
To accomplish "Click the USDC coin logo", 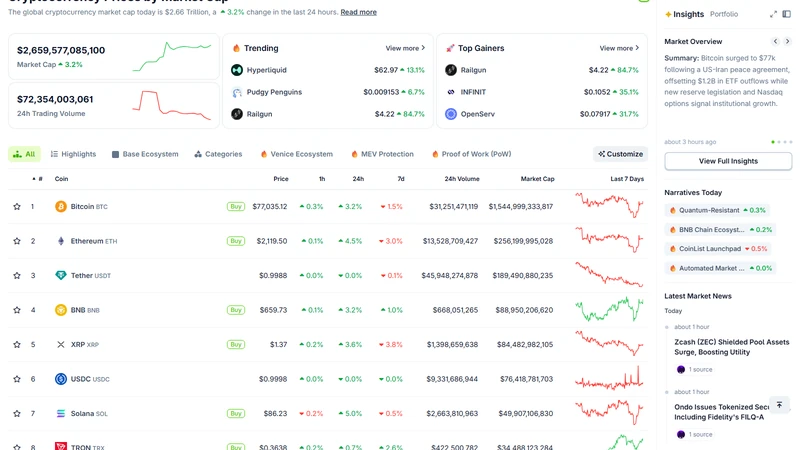I will (x=61, y=379).
